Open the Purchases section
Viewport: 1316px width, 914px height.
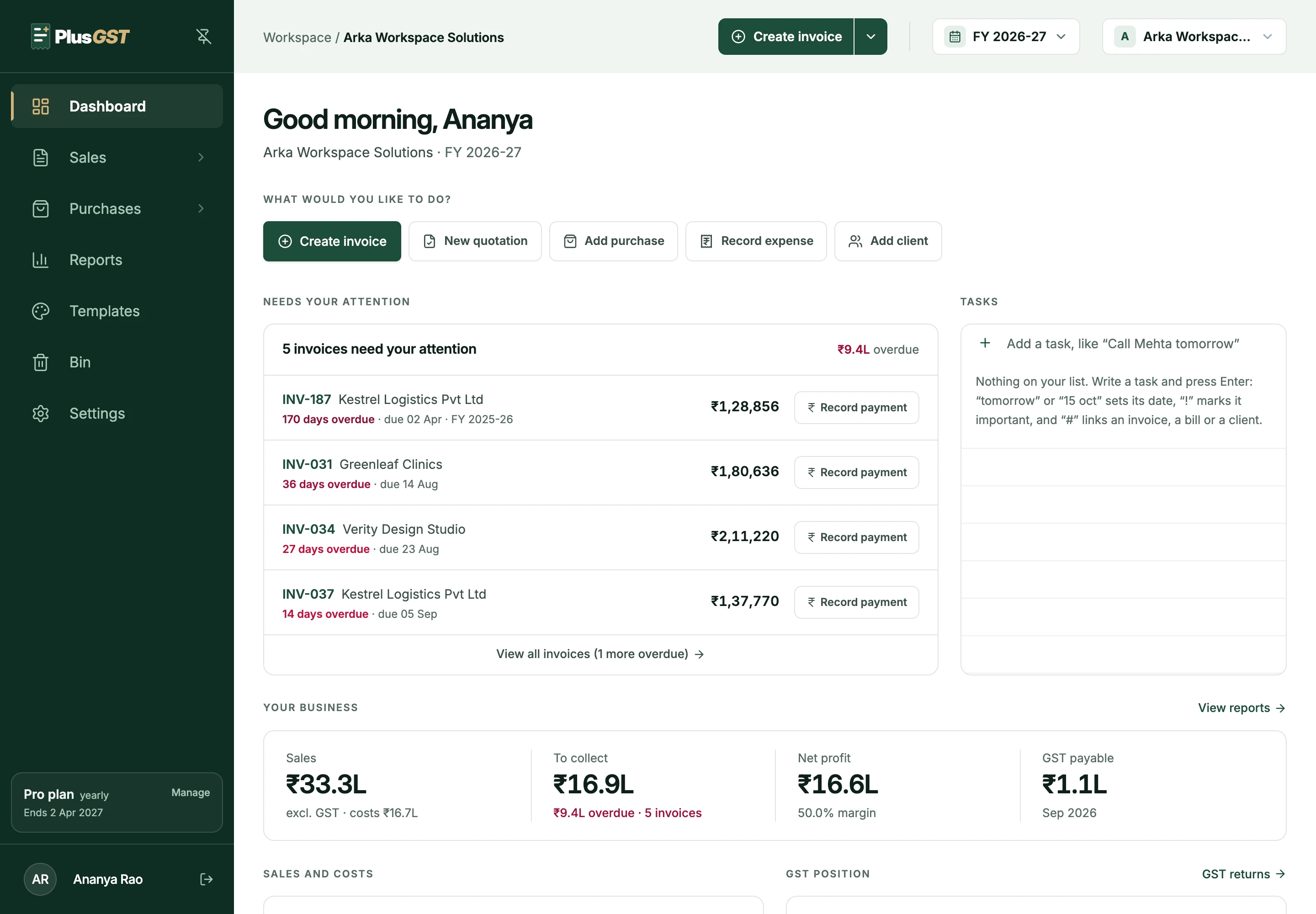point(117,208)
